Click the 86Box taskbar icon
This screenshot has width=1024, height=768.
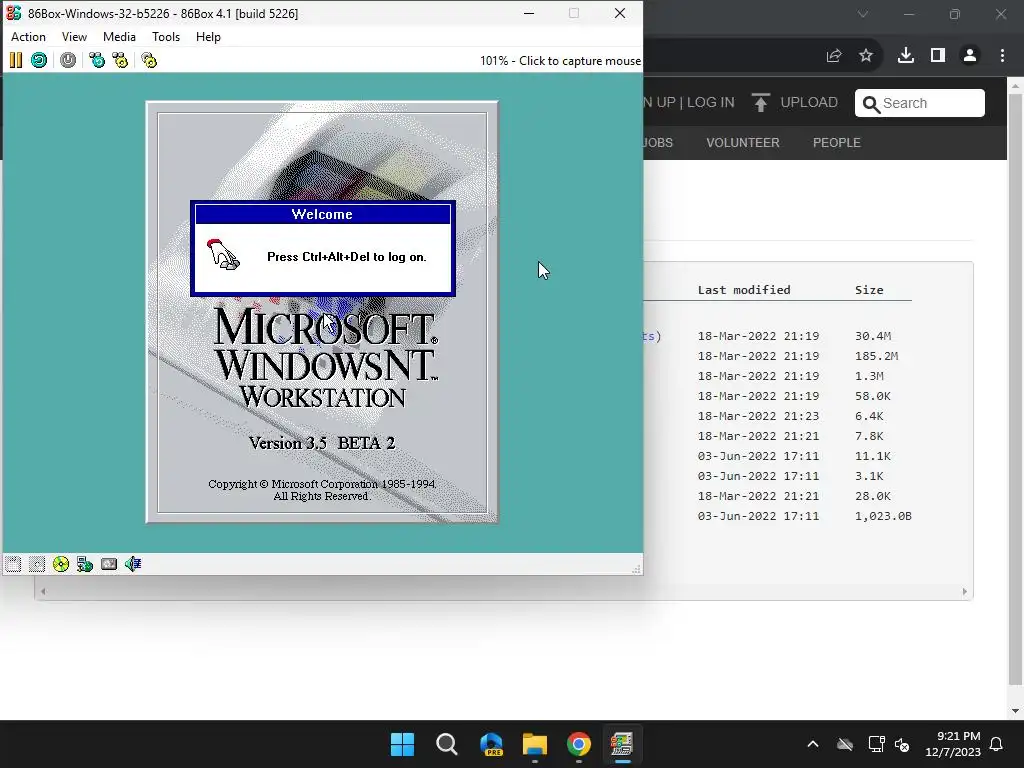tap(622, 744)
